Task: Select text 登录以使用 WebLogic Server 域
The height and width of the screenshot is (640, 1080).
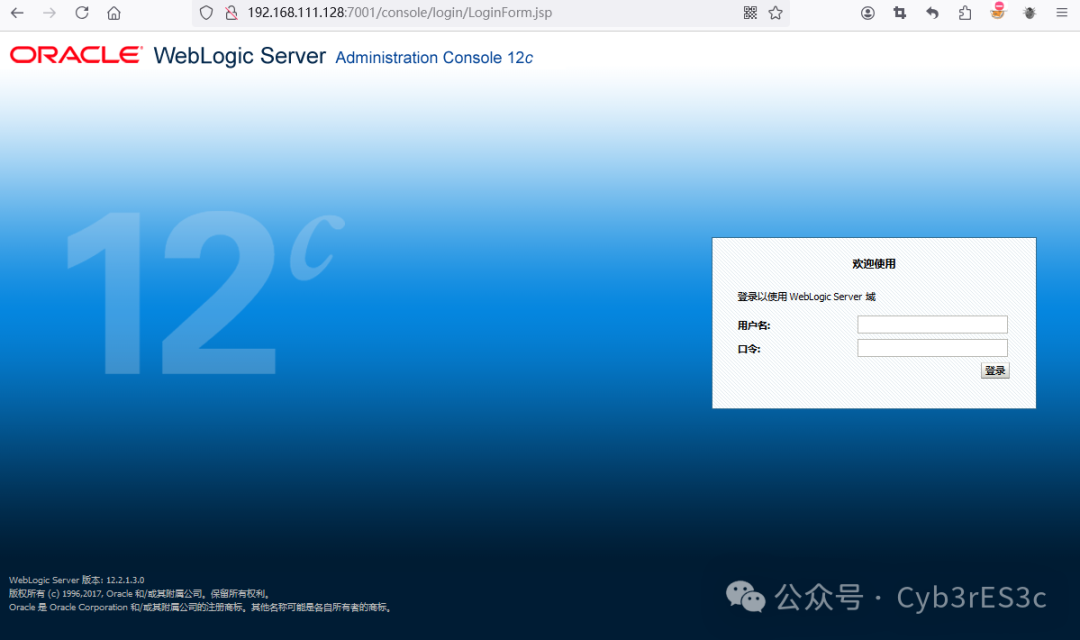Action: (x=806, y=297)
